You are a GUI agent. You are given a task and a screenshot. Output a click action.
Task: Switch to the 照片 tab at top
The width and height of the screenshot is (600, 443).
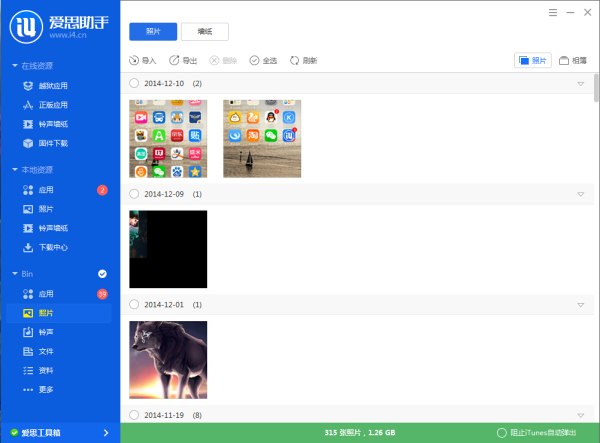point(153,32)
